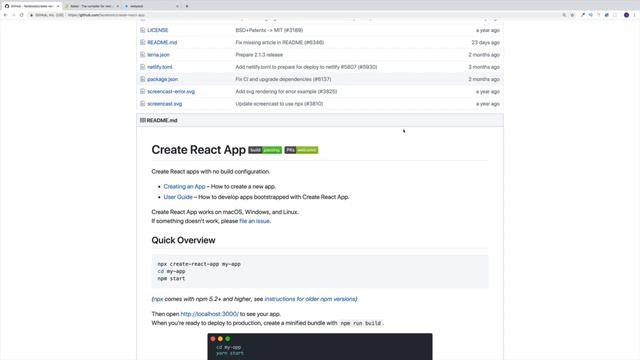Bookmark this page with the star icon
Viewport: 640px width, 360px height.
pyautogui.click(x=572, y=15)
